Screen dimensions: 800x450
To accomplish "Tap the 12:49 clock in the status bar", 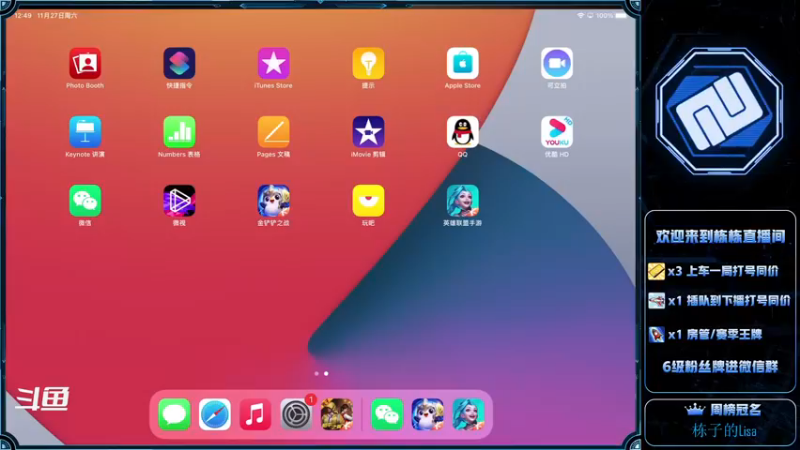I will point(23,16).
